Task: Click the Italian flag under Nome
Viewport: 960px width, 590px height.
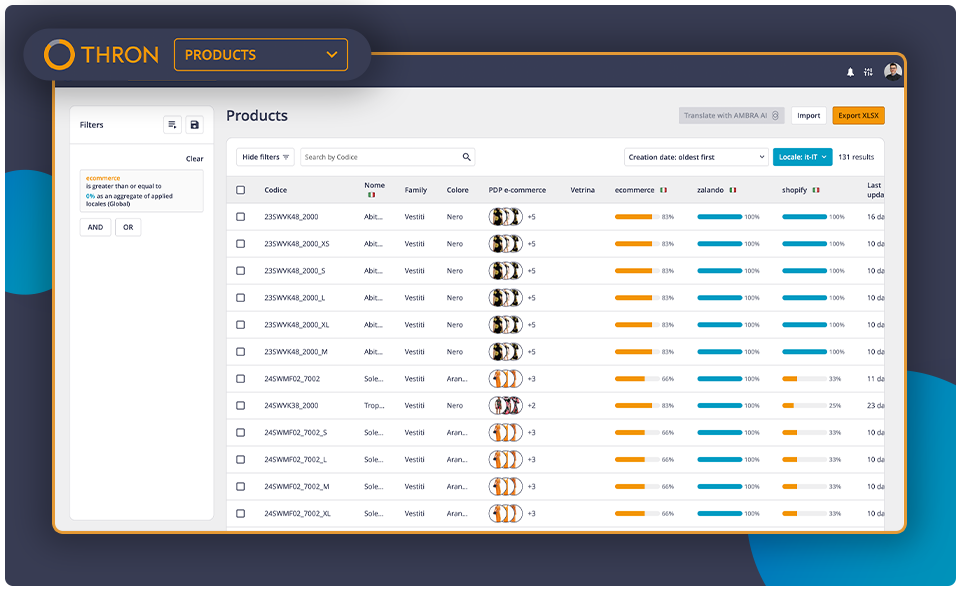Action: 371,195
